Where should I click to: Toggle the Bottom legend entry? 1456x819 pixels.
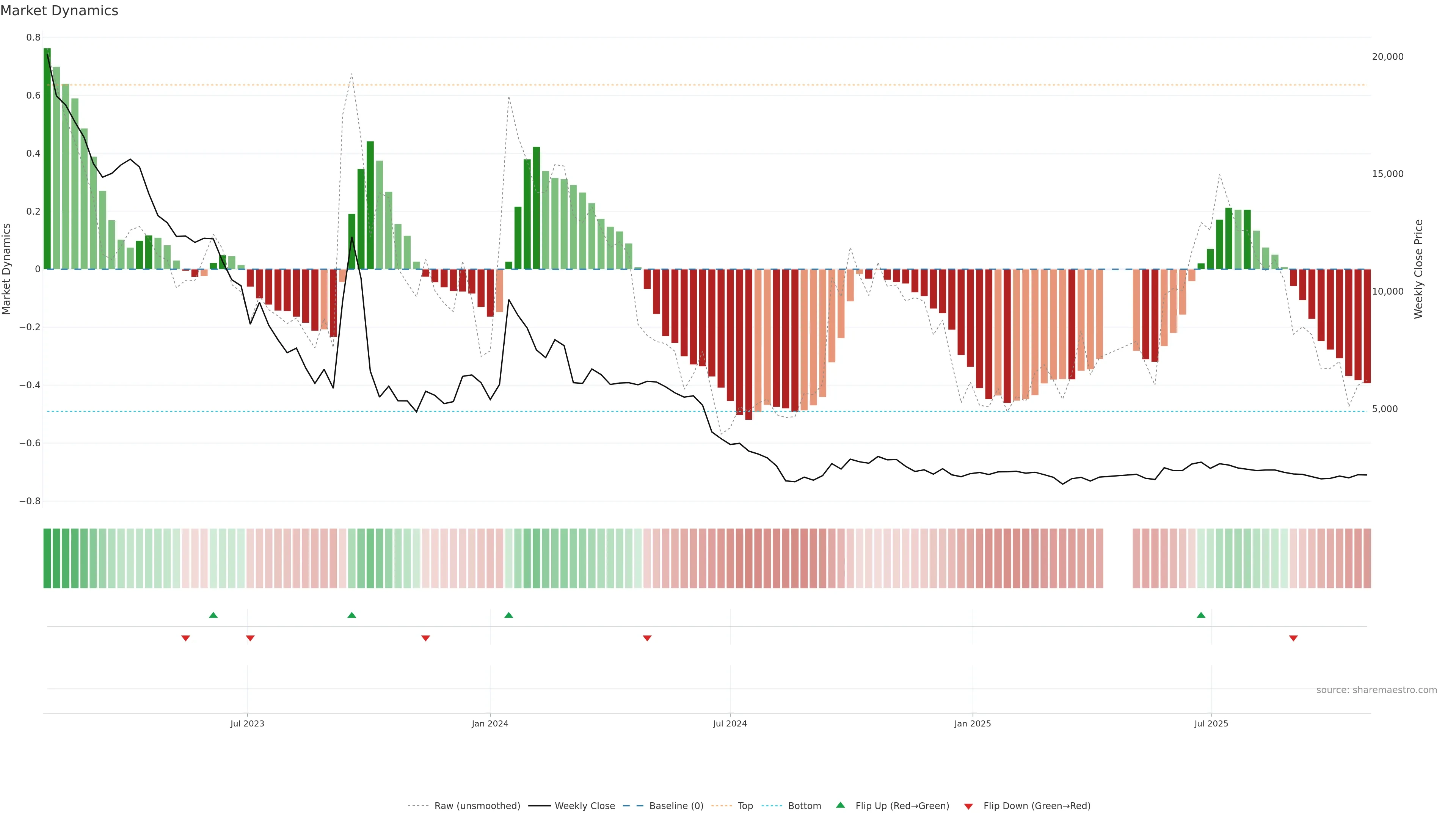tap(804, 806)
